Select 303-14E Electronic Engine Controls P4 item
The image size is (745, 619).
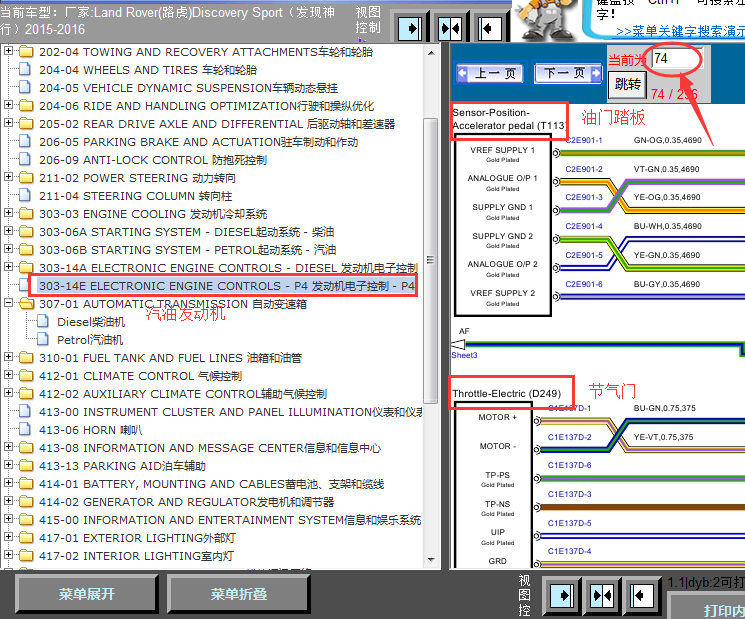click(227, 286)
